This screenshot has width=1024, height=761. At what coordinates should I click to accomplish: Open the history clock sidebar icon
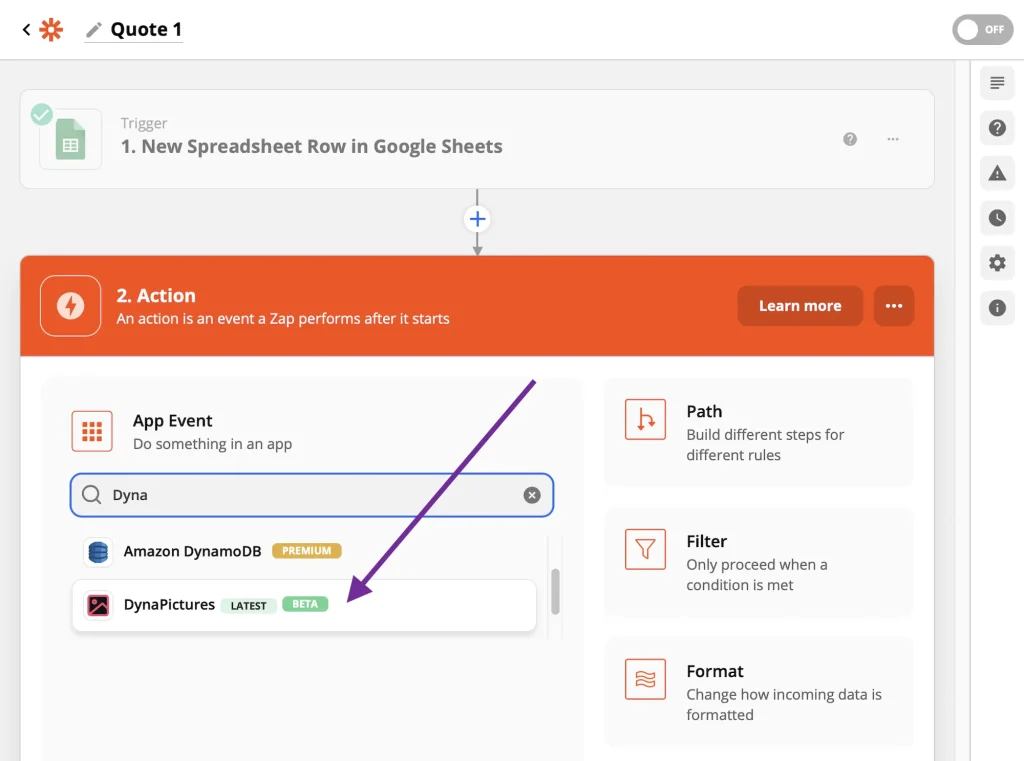[x=997, y=218]
